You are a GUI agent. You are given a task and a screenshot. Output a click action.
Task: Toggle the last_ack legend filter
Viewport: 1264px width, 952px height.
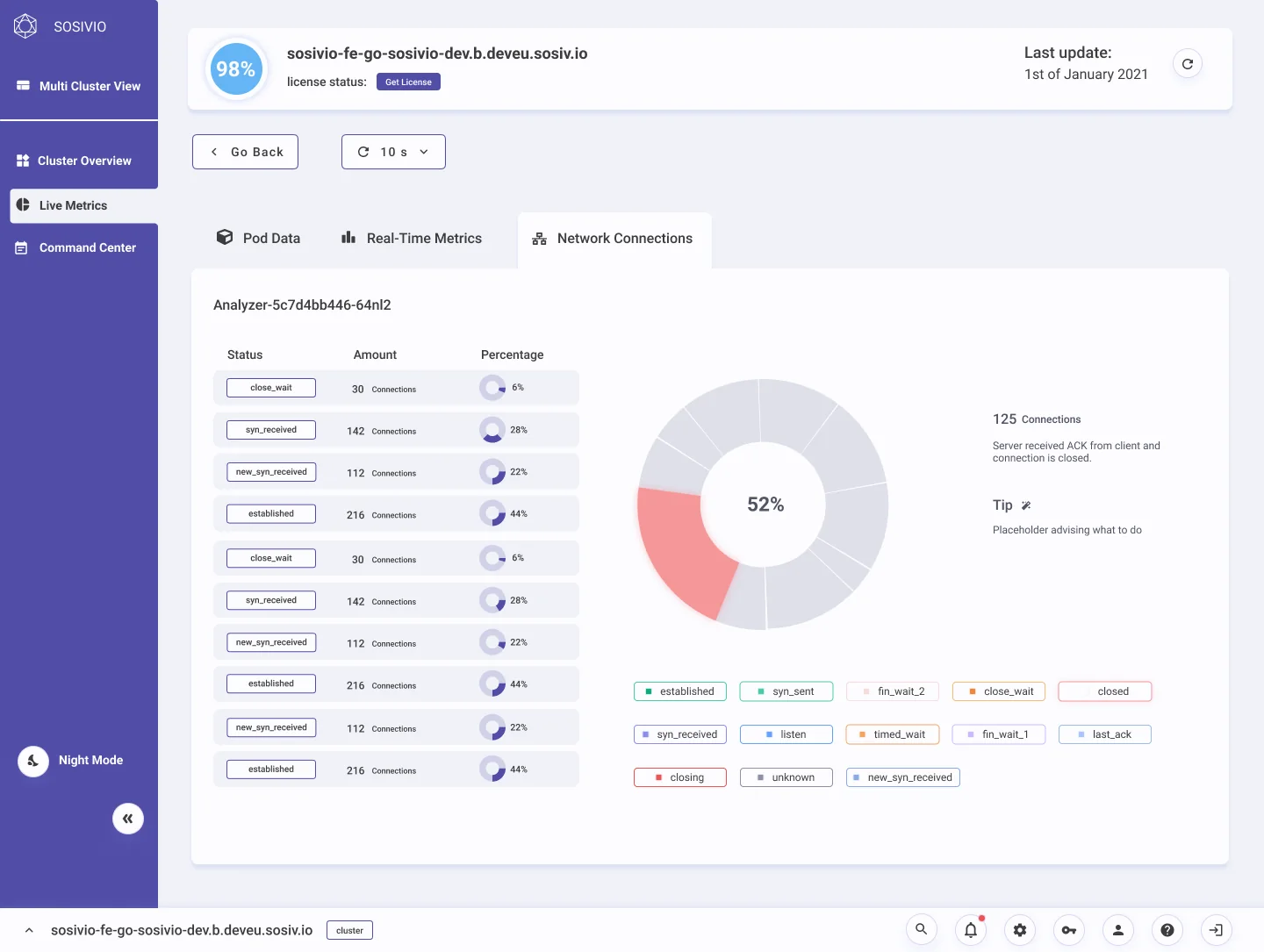click(1105, 734)
